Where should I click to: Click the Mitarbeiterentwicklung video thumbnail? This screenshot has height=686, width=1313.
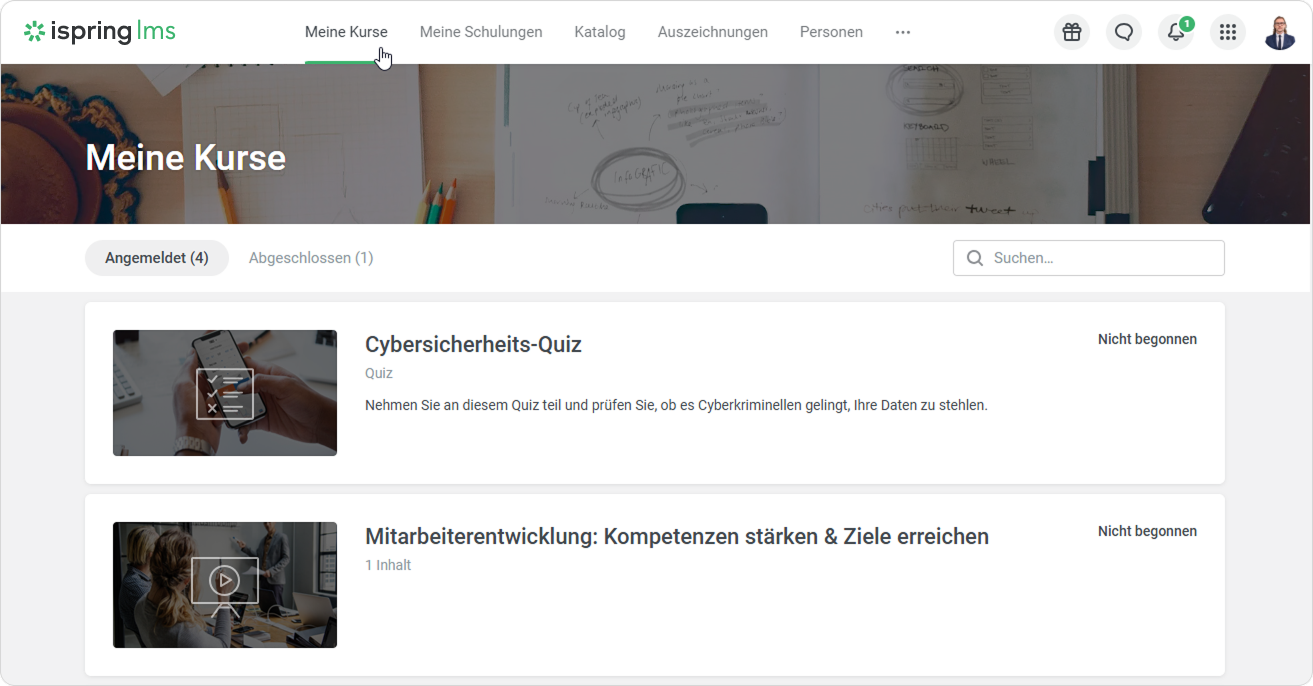[225, 585]
